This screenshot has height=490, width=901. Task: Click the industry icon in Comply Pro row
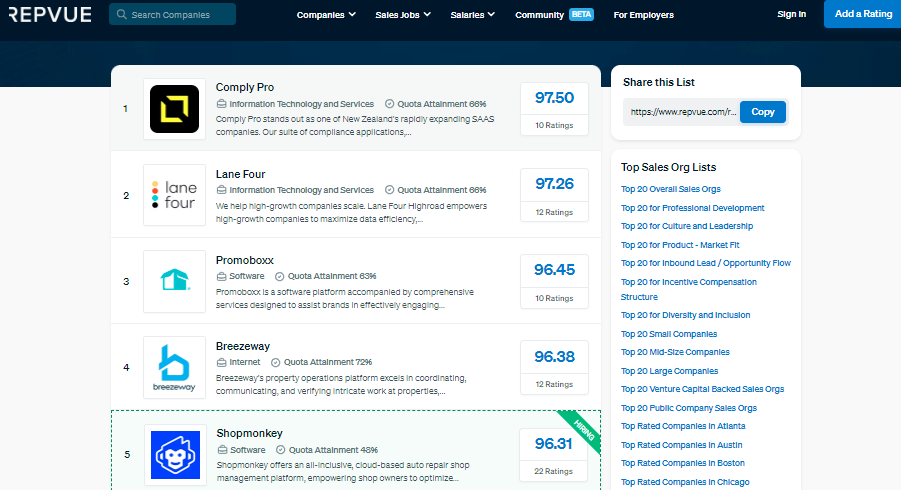(x=221, y=104)
